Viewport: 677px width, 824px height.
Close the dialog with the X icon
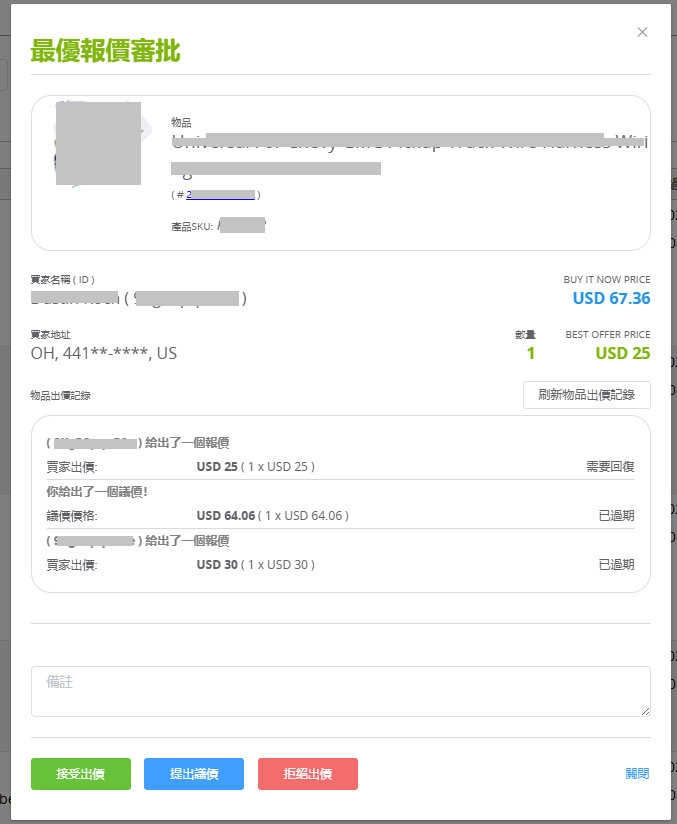pos(642,32)
